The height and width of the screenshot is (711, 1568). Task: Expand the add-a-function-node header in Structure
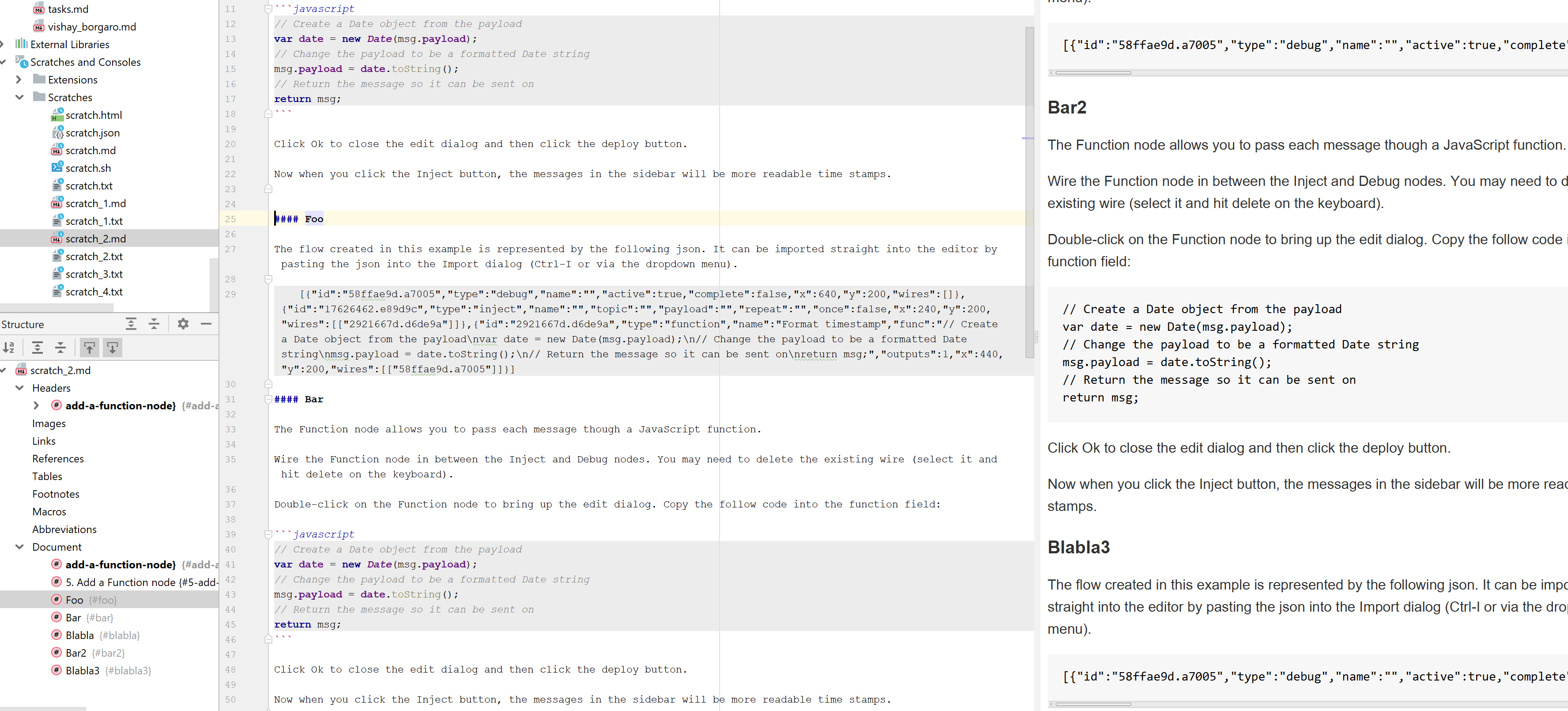coord(37,405)
